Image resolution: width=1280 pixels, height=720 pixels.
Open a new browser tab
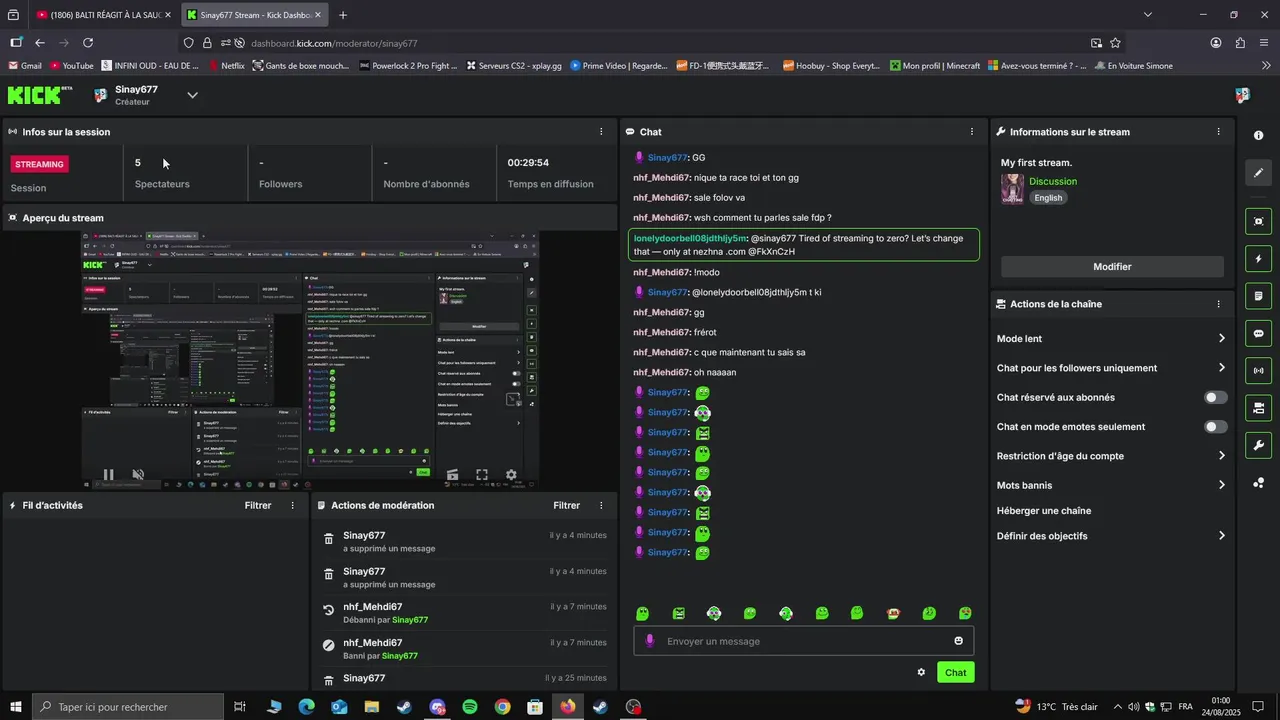pyautogui.click(x=343, y=15)
